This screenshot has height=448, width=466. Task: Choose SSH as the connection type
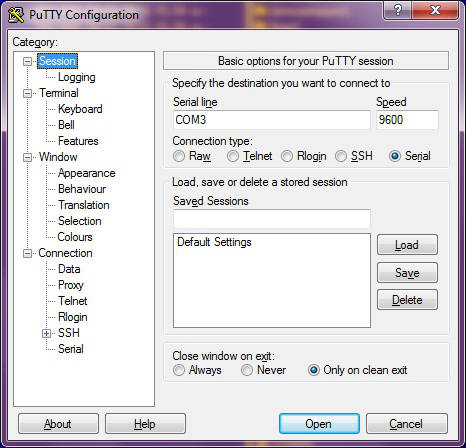(341, 156)
